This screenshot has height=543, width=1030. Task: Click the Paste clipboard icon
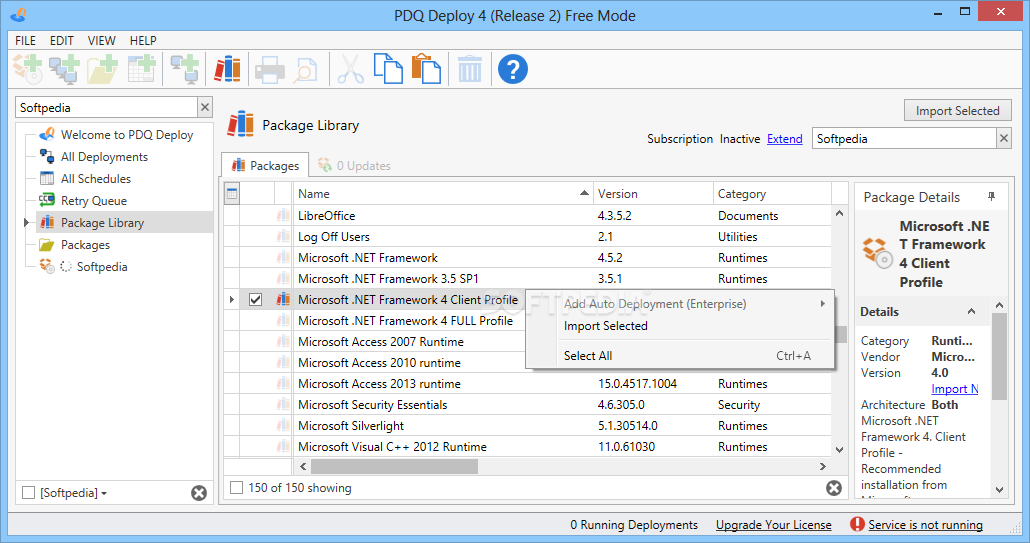point(426,68)
